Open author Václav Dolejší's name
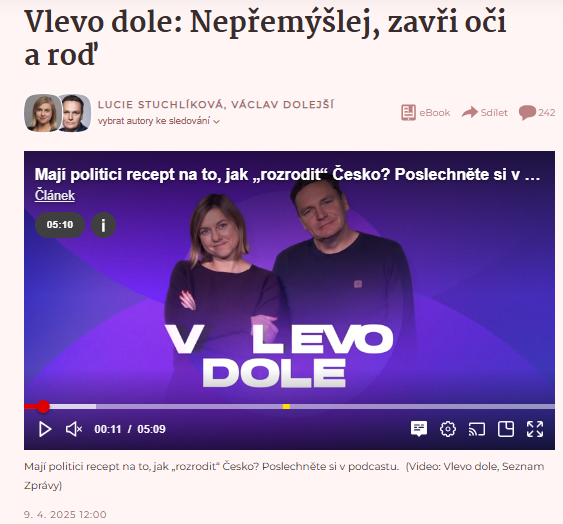 [282, 105]
